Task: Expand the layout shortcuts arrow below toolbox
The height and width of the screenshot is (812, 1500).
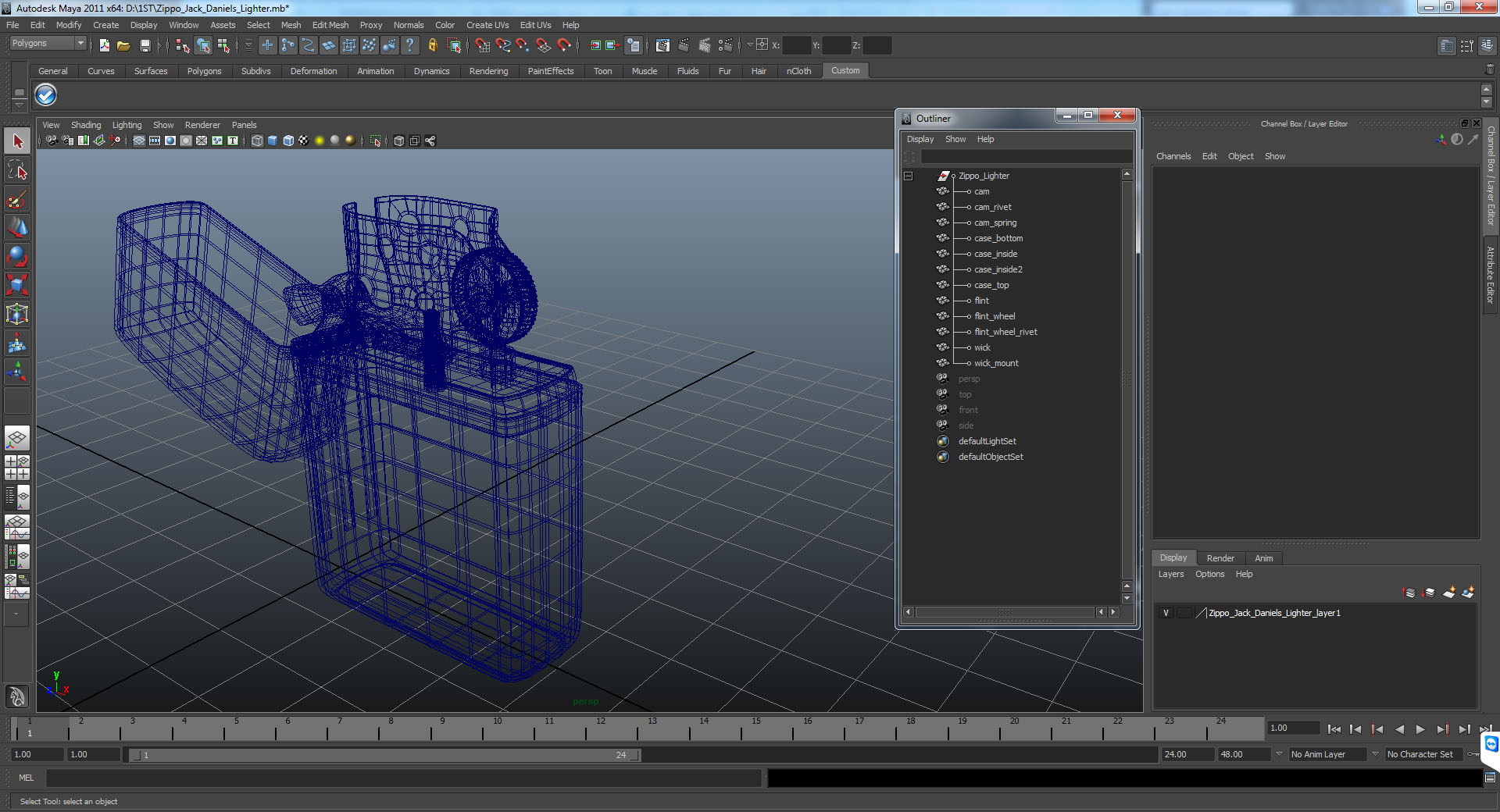Action: (17, 614)
